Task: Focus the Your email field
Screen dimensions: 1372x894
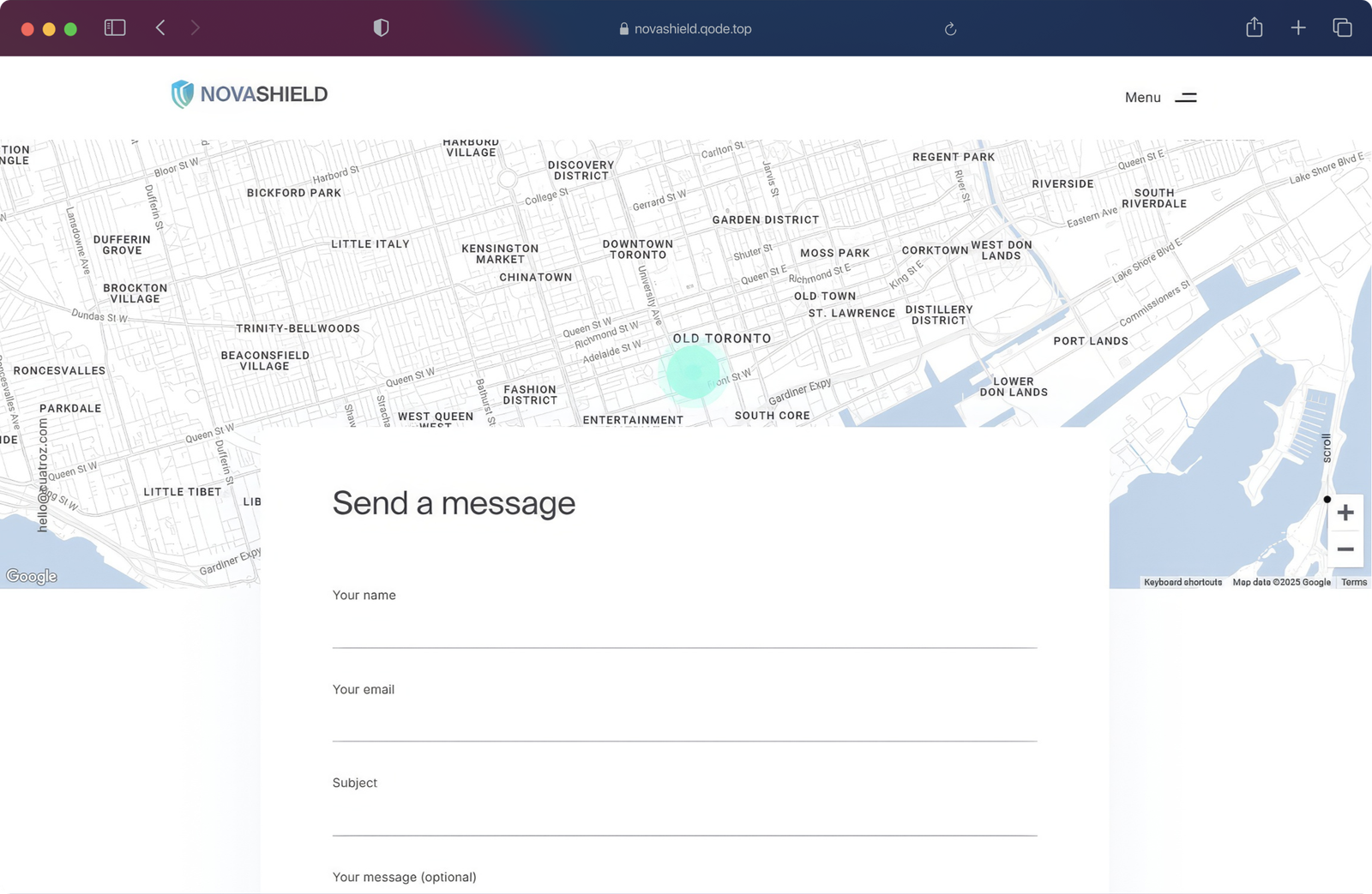Action: (684, 723)
